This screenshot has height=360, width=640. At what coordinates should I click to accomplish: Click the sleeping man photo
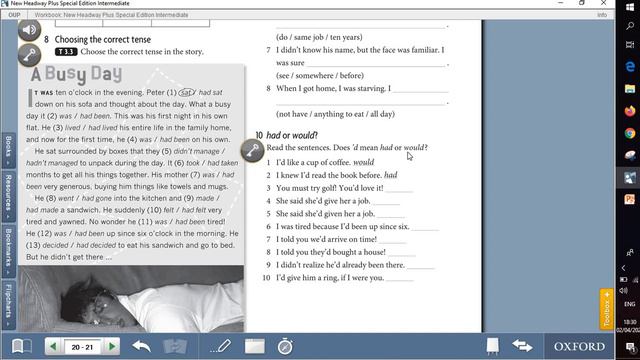pyautogui.click(x=131, y=299)
